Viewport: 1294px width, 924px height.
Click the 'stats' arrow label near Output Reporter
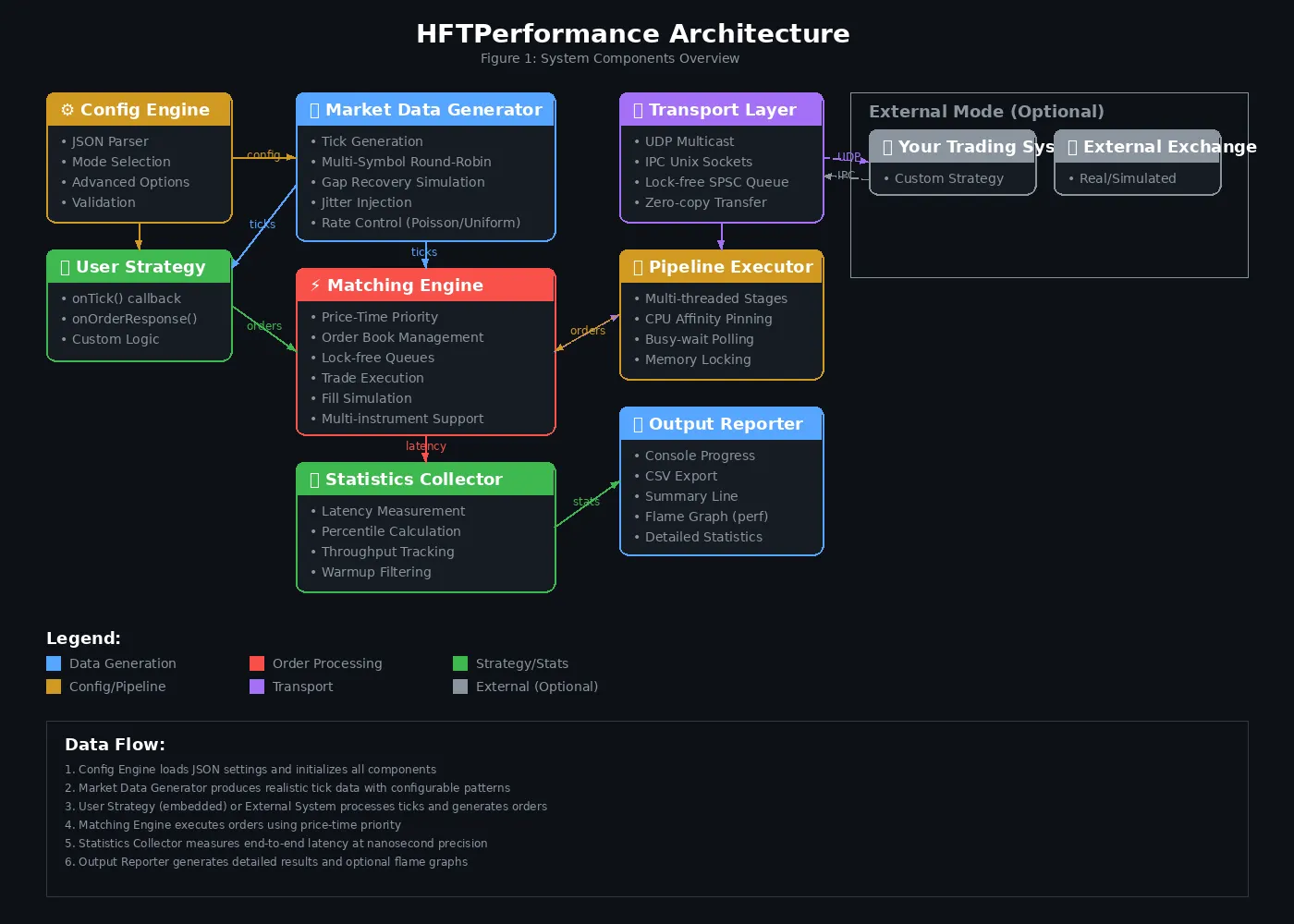pyautogui.click(x=586, y=502)
